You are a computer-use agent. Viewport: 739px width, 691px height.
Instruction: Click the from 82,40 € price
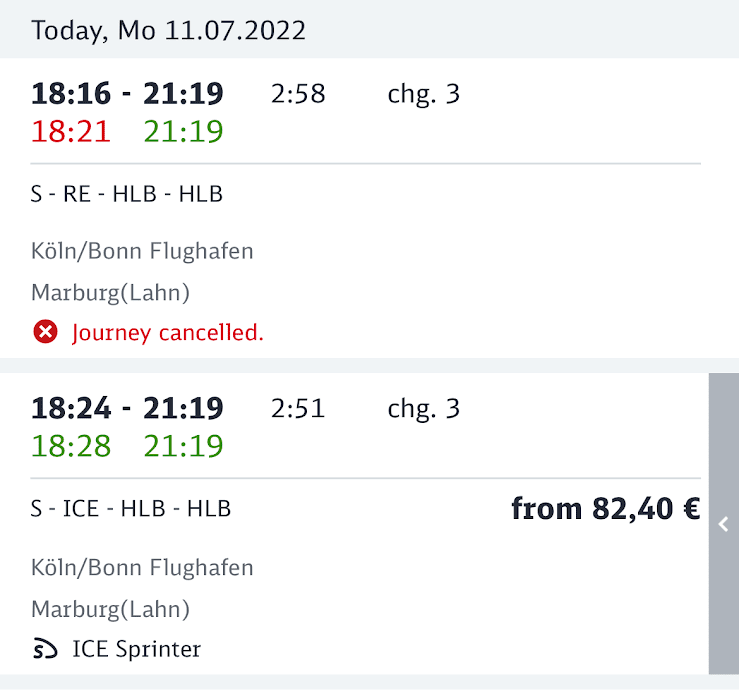605,509
